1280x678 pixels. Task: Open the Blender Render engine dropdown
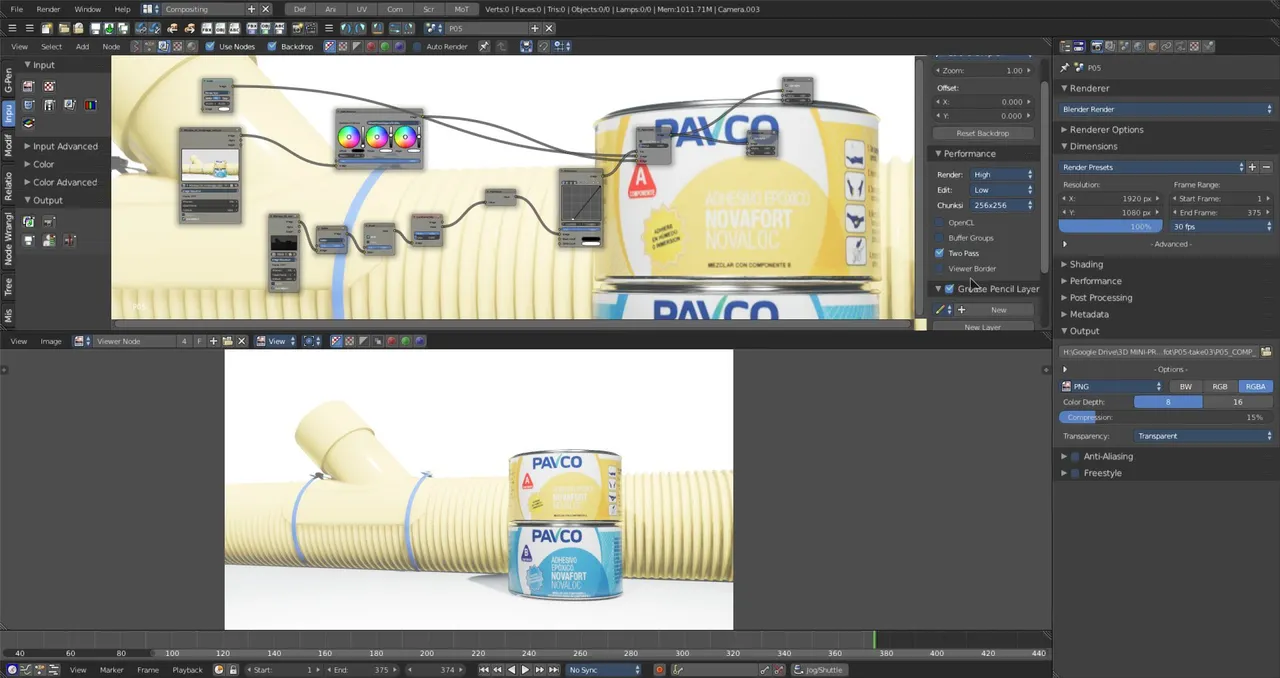(x=1166, y=109)
